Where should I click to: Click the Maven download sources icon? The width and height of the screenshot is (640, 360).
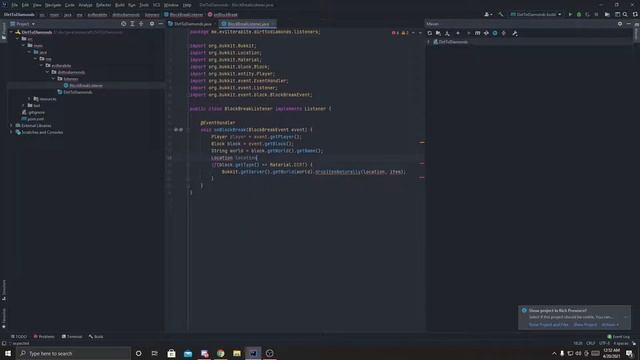pyautogui.click(x=447, y=33)
